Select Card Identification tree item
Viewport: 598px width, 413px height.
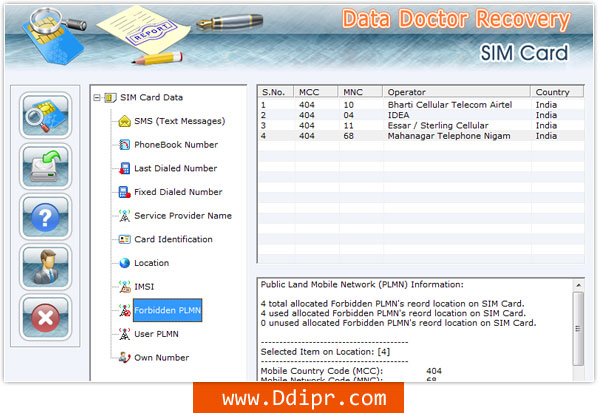(x=174, y=239)
